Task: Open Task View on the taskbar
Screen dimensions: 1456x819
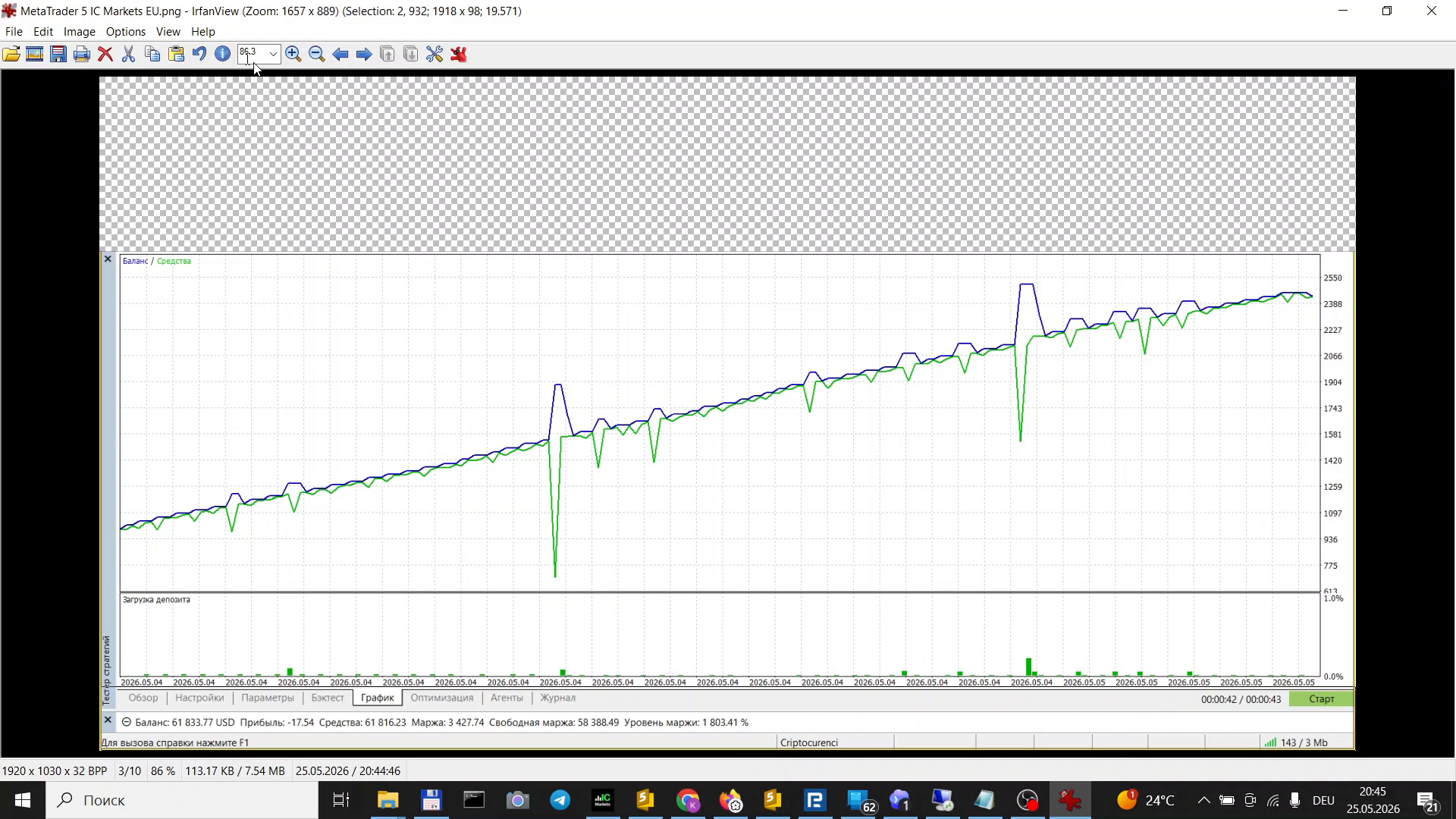Action: point(341,800)
